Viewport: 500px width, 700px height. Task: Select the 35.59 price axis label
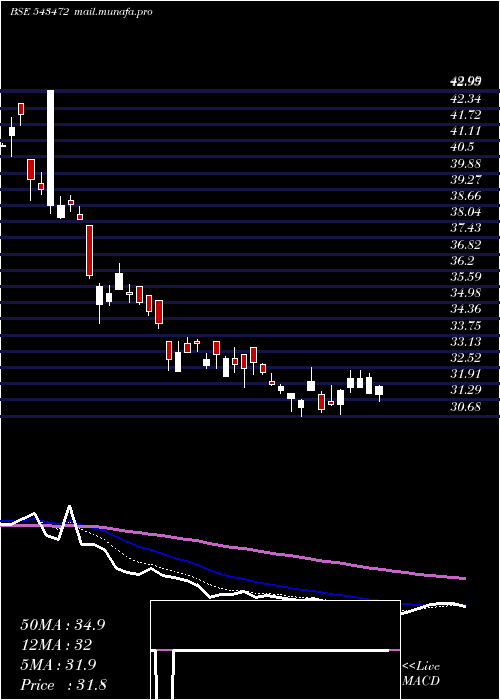[x=466, y=277]
